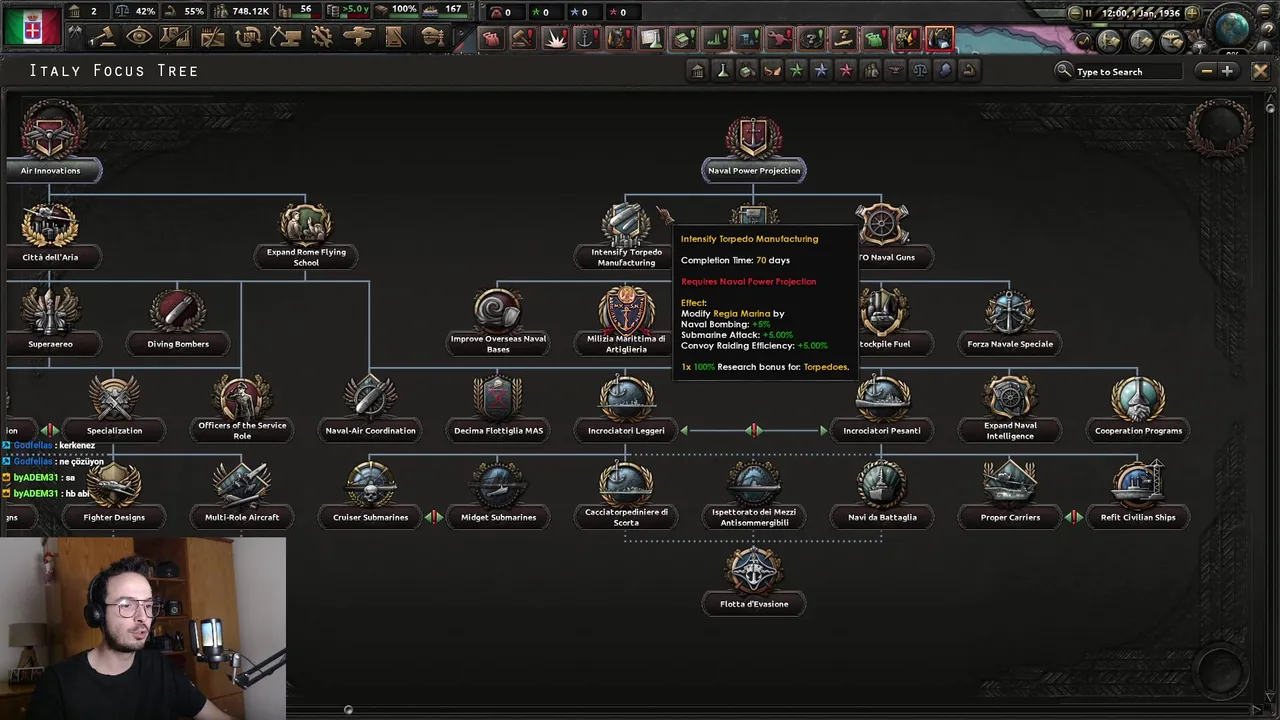The image size is (1280, 720).
Task: Select the Incrociatori Leggeri focus
Action: coord(626,410)
